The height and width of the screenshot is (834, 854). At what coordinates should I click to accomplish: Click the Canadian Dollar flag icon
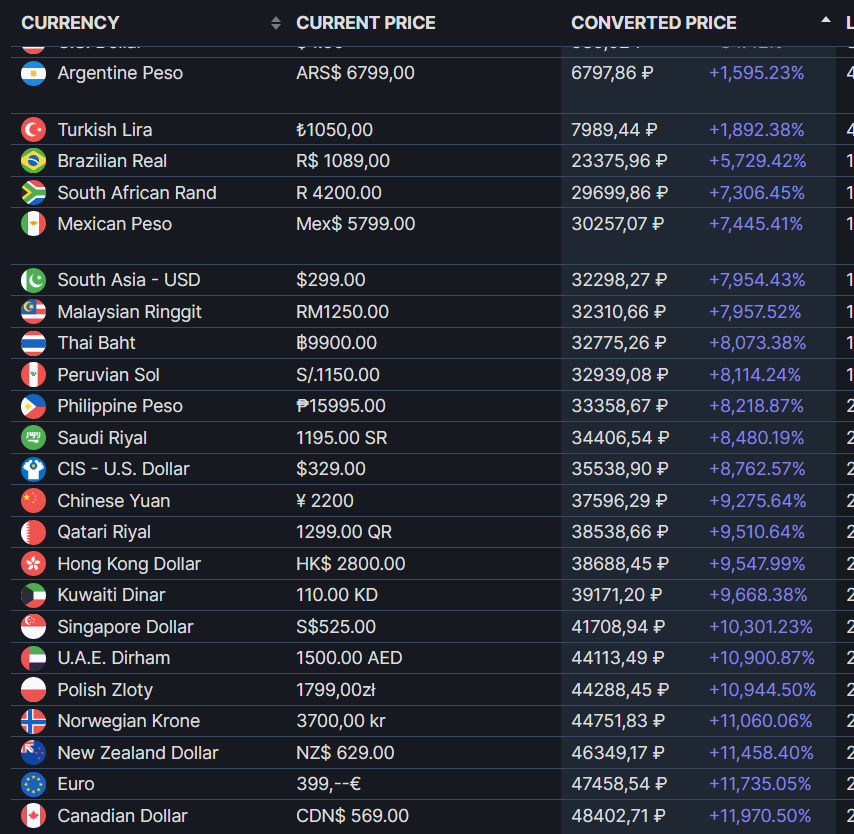click(x=34, y=816)
